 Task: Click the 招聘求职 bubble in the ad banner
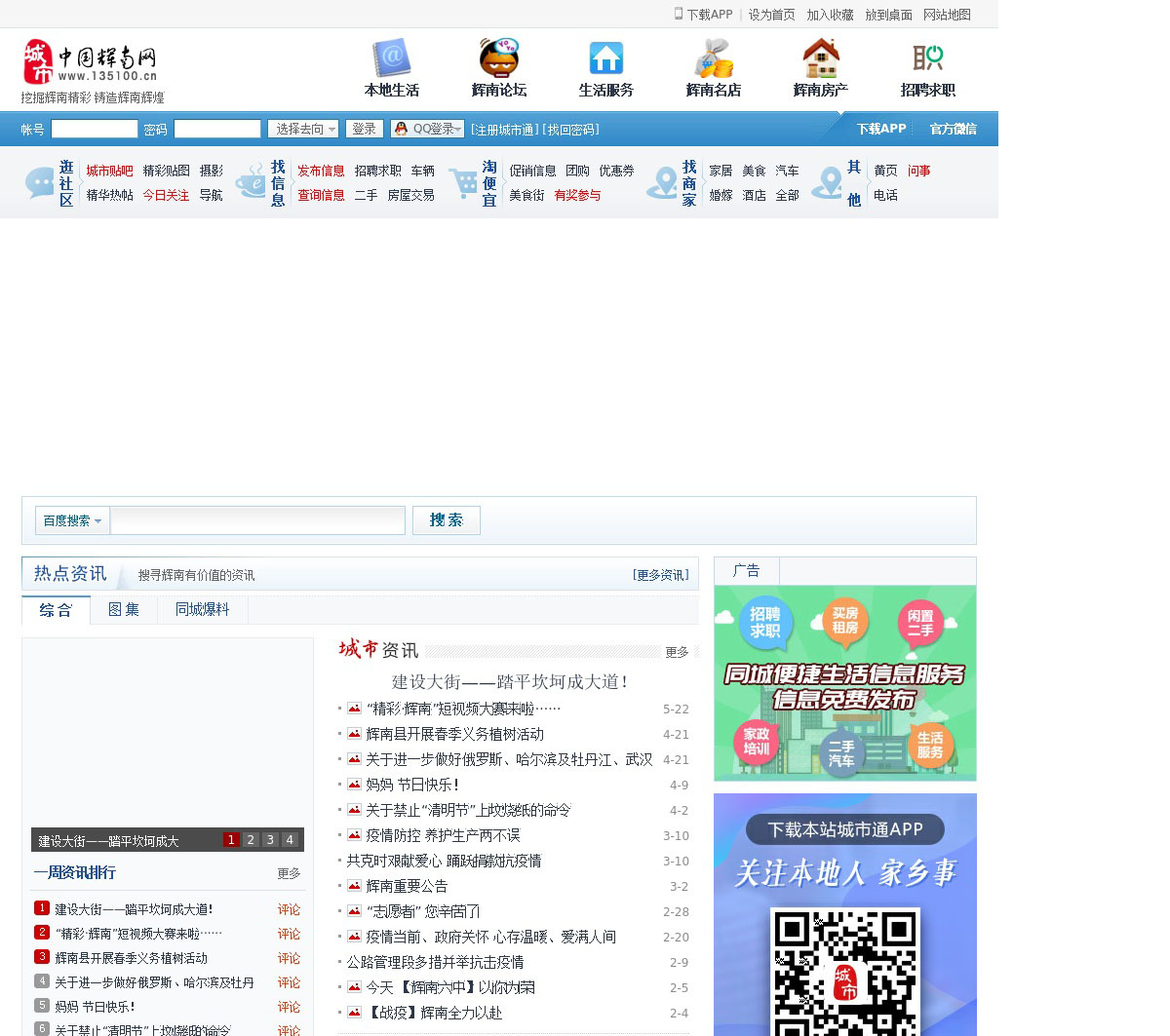tap(764, 622)
